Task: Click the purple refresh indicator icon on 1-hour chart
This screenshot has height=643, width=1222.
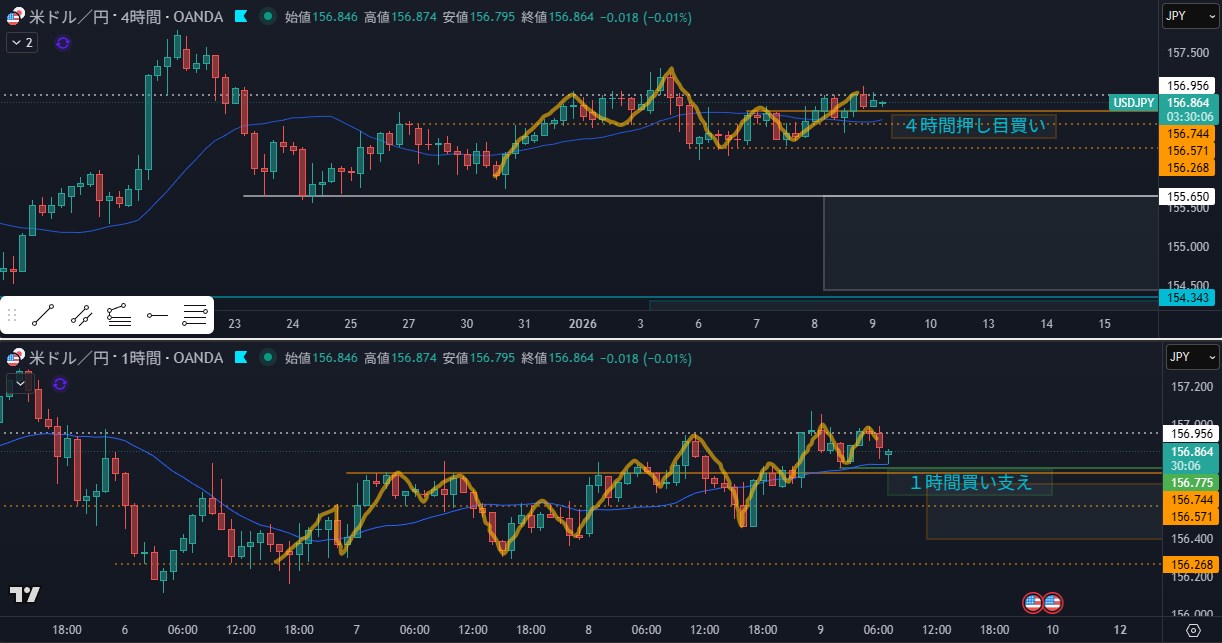Action: coord(60,383)
